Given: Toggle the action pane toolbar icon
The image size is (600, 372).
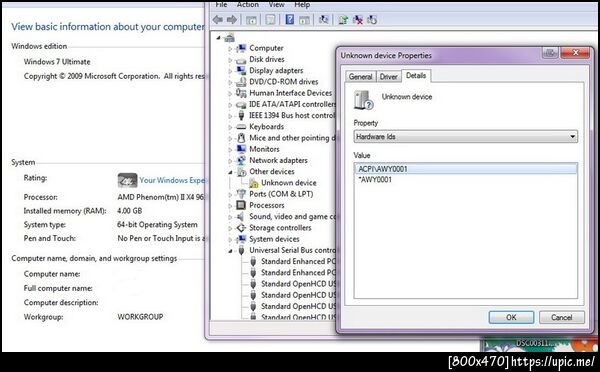Looking at the screenshot, I should pos(304,20).
